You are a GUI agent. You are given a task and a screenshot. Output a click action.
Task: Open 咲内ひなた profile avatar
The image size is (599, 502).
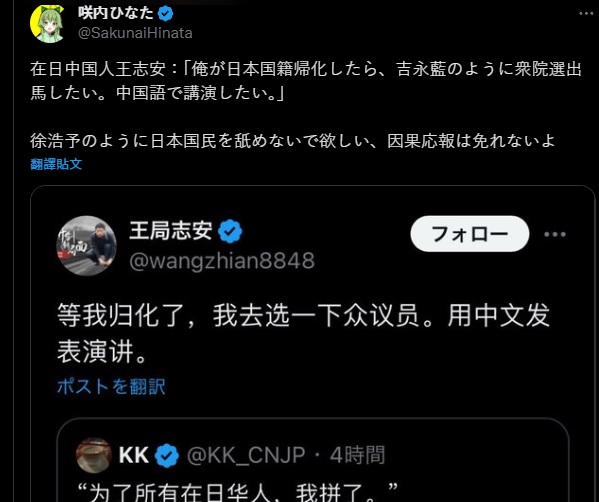47,23
